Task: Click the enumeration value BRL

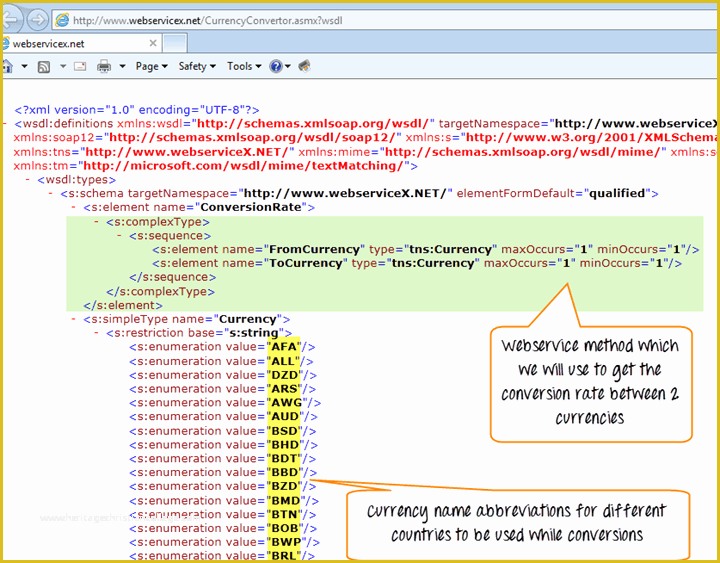Action: (284, 556)
